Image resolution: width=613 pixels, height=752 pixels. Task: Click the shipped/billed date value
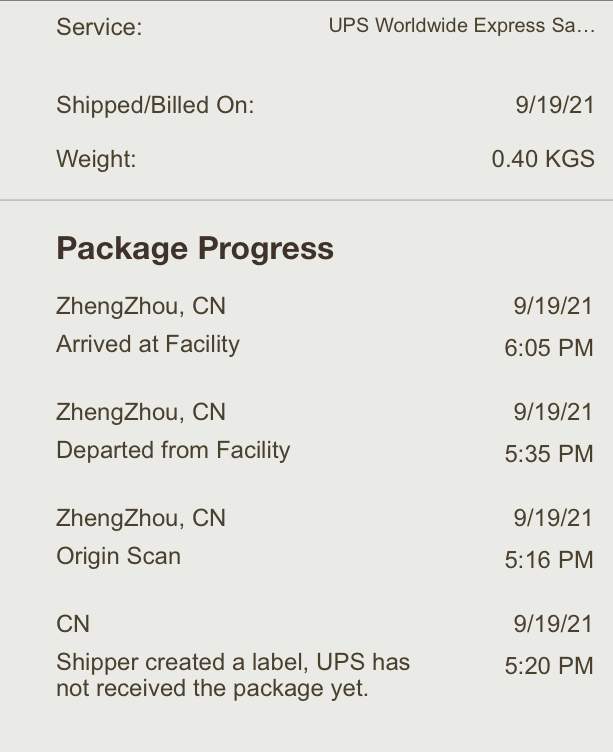(554, 105)
